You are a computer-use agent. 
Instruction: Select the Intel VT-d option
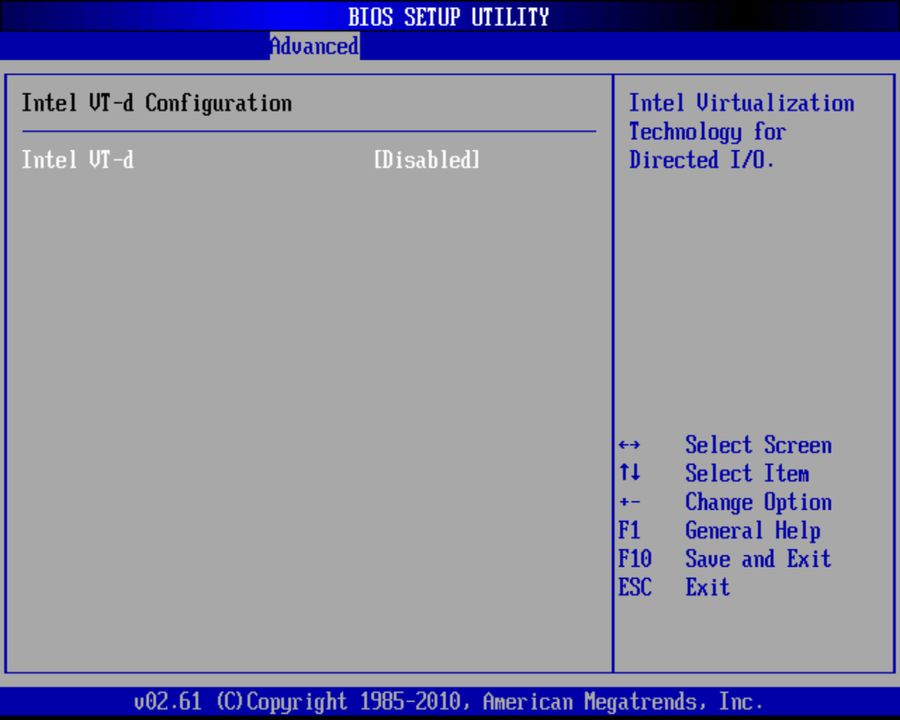pos(77,160)
